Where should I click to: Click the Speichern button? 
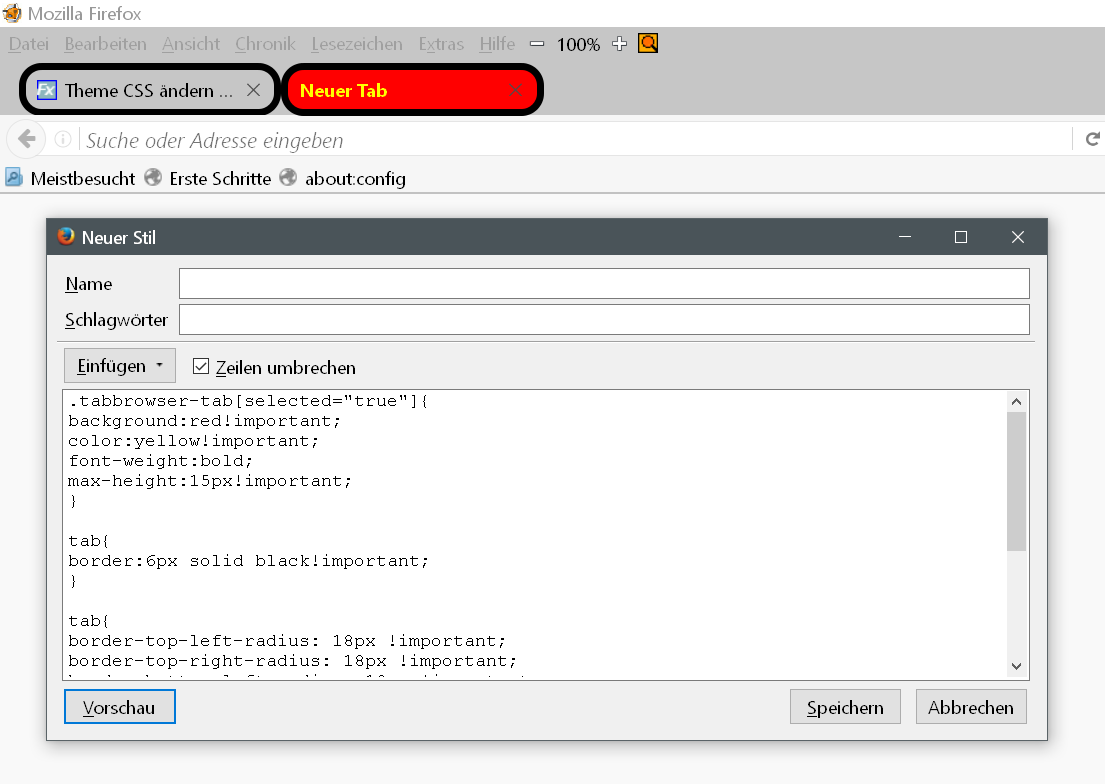point(845,707)
